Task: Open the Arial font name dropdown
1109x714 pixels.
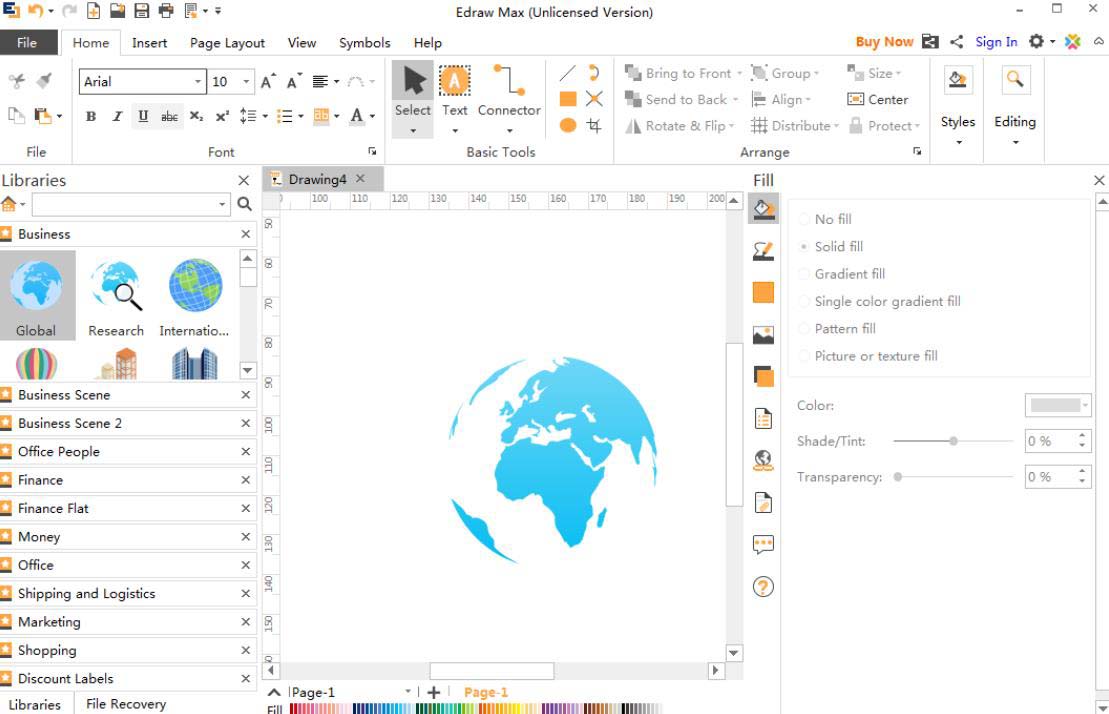Action: click(x=198, y=82)
